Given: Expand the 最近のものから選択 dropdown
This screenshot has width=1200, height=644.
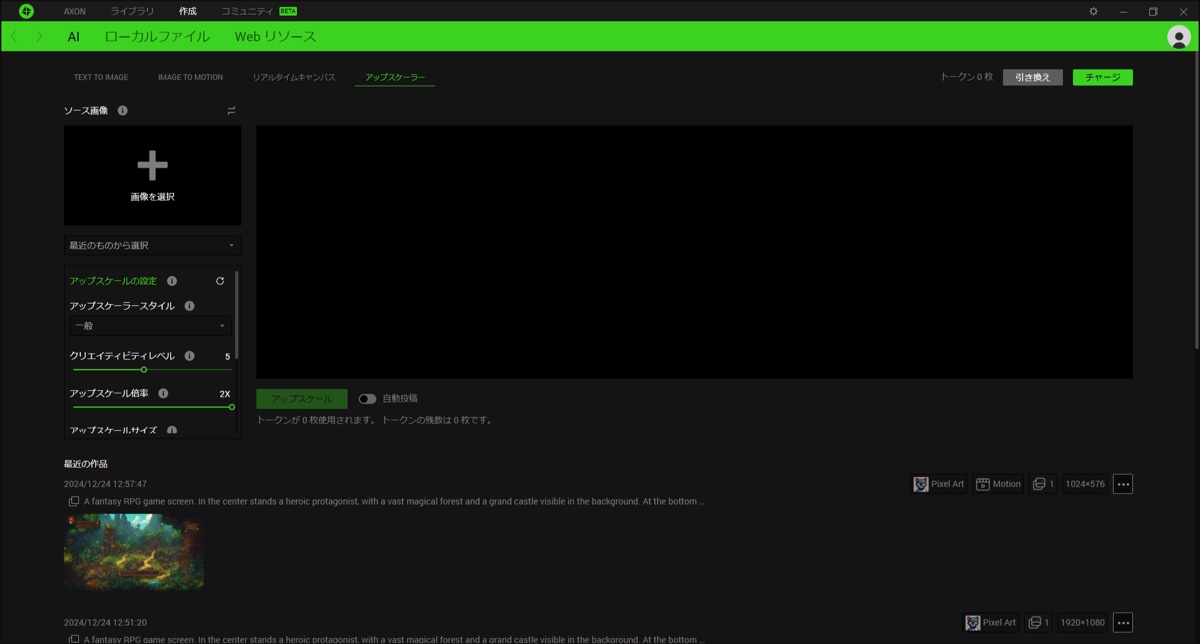Looking at the screenshot, I should (152, 245).
